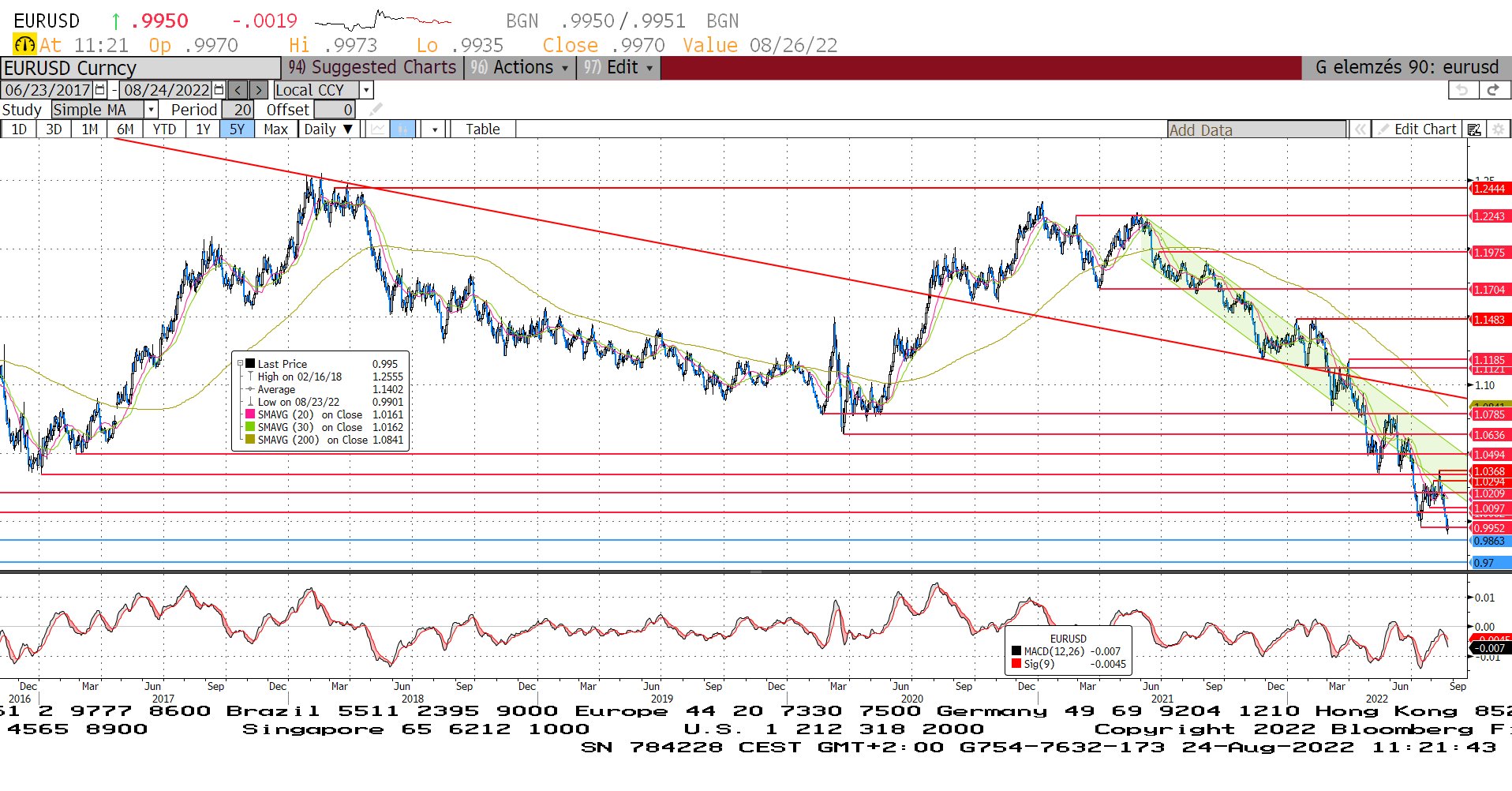The width and height of the screenshot is (1512, 791).
Task: Open chart settings gear icon
Action: pos(1498,129)
